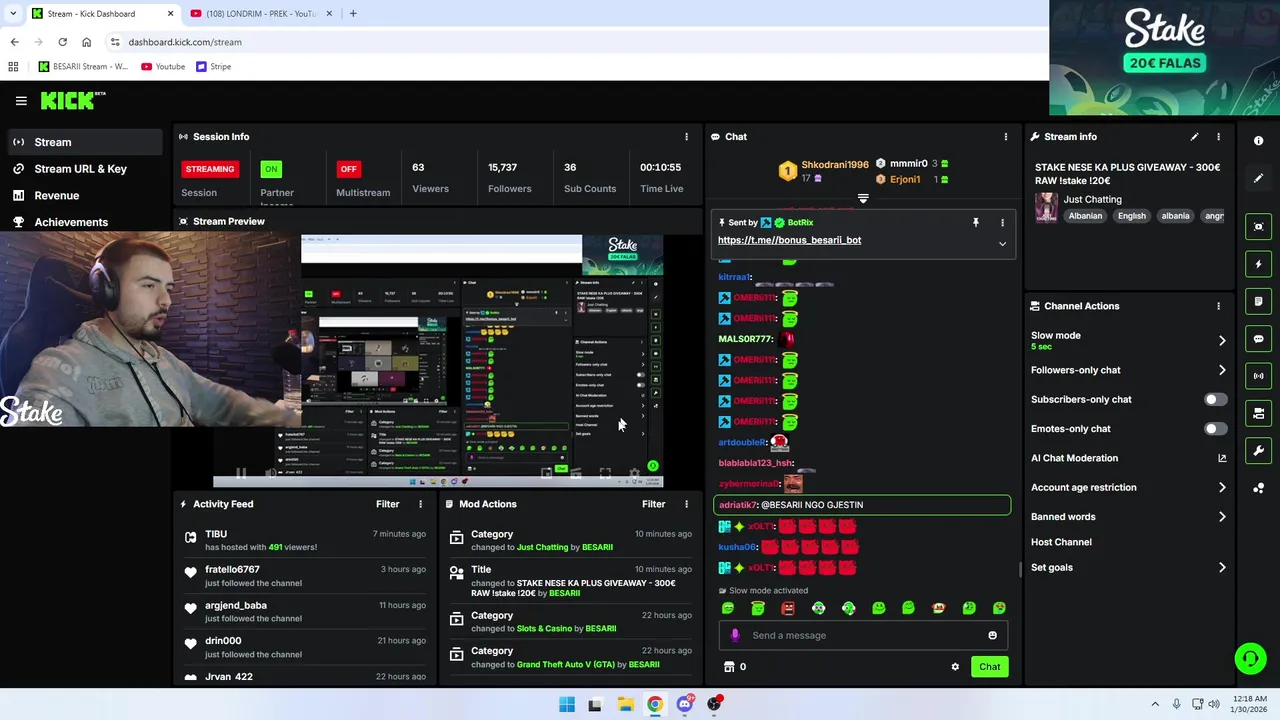Open the Activity Feed Filter
The height and width of the screenshot is (720, 1280).
tap(387, 505)
